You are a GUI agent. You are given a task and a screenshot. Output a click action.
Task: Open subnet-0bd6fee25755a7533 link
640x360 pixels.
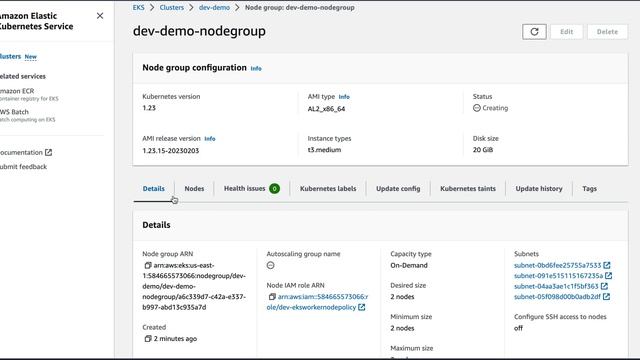[x=558, y=265]
